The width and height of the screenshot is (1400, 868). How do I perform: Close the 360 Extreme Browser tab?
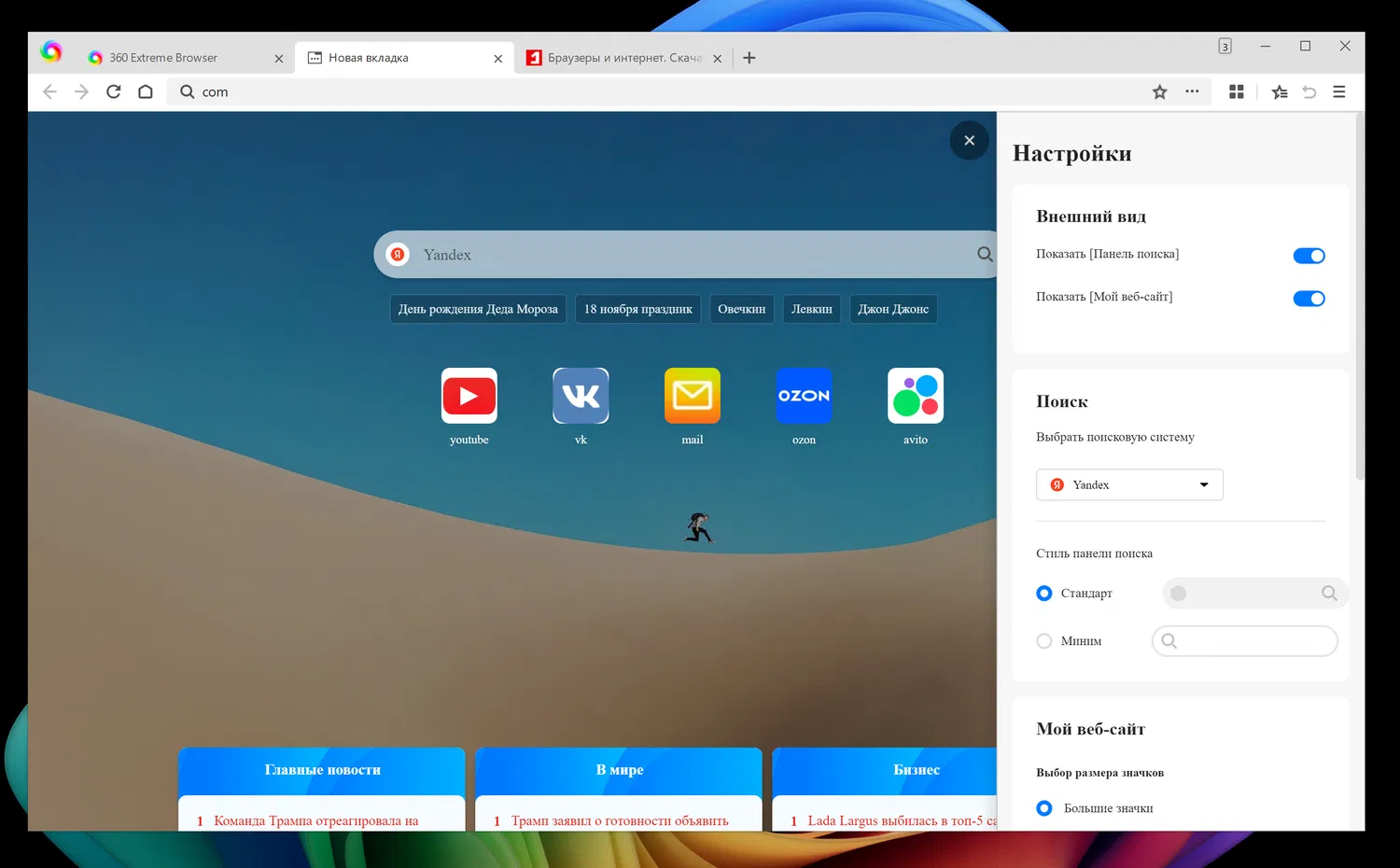[279, 58]
